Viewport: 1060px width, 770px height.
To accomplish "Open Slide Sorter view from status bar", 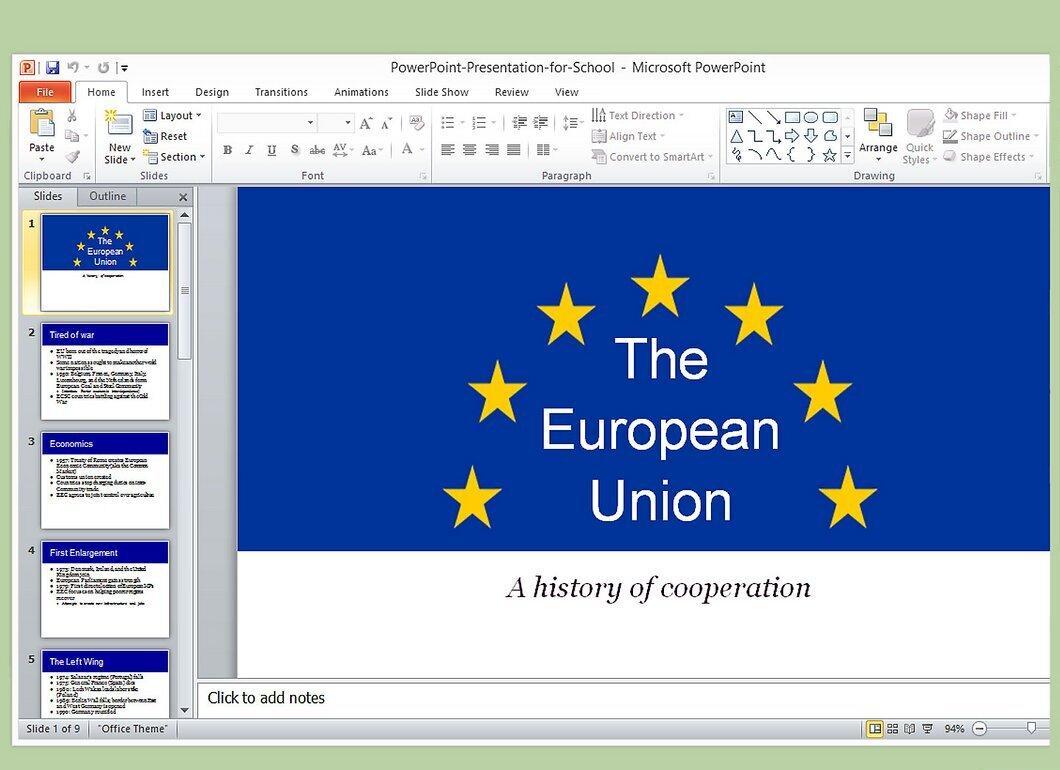I will pos(892,729).
